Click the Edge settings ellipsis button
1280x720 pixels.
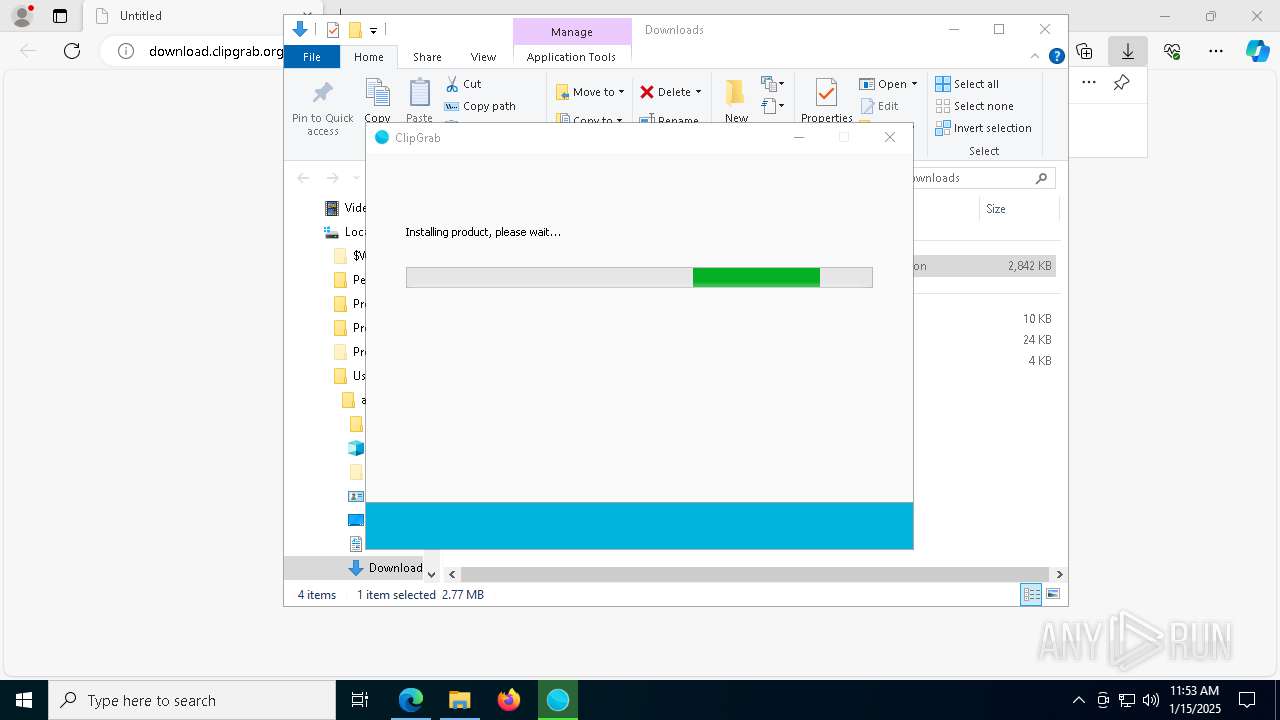coord(1216,51)
